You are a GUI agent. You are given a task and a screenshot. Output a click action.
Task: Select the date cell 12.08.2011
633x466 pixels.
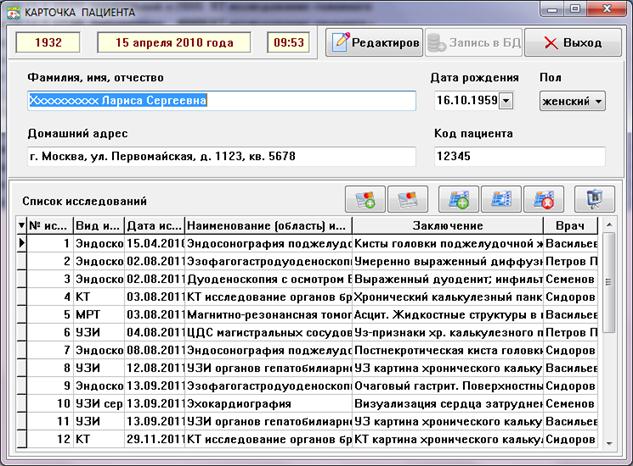coord(155,368)
